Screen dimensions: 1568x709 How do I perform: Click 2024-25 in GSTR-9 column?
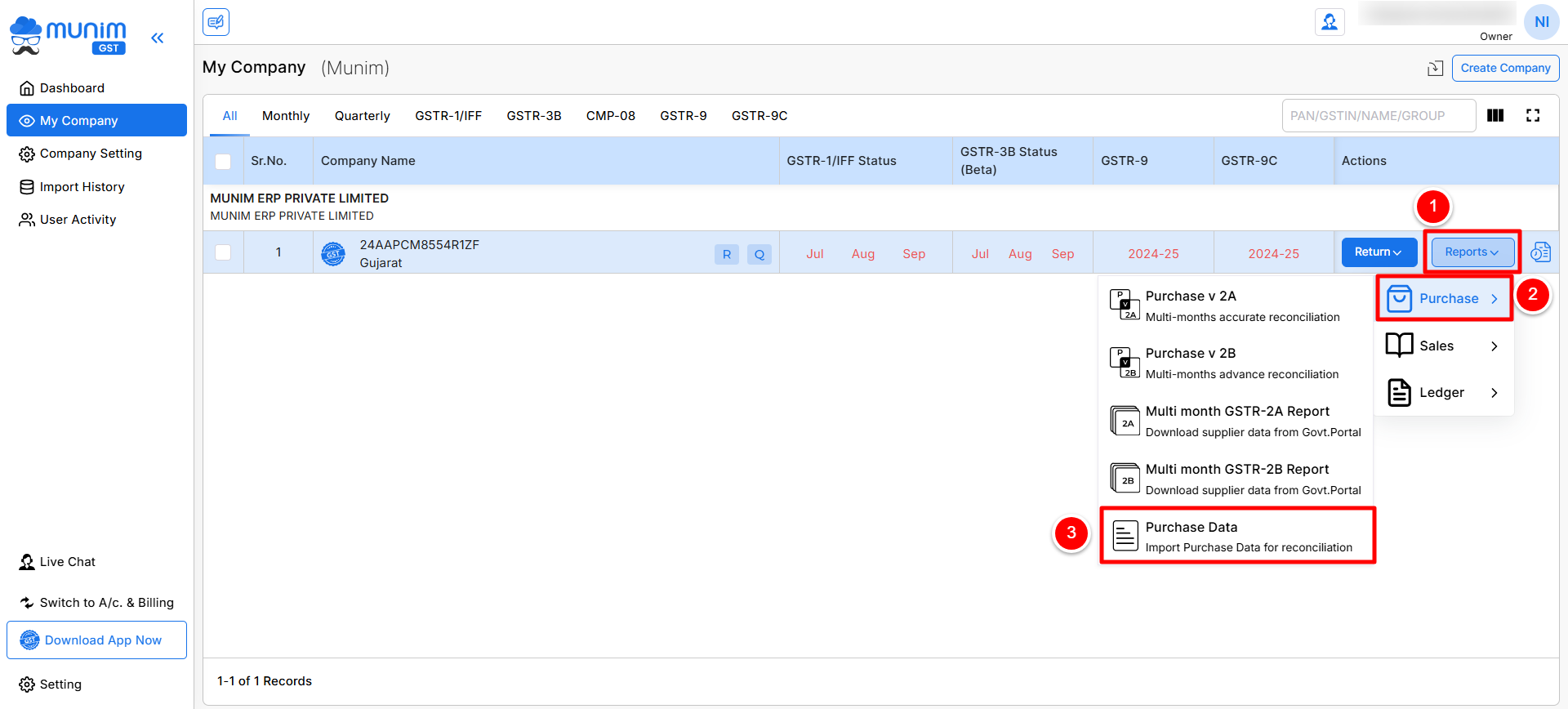(x=1153, y=254)
